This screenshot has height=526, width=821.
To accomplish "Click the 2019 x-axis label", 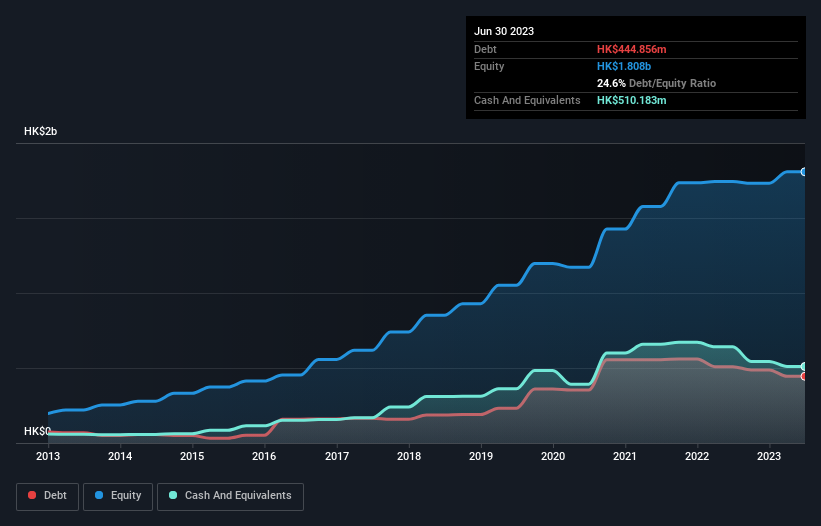I will pyautogui.click(x=481, y=456).
